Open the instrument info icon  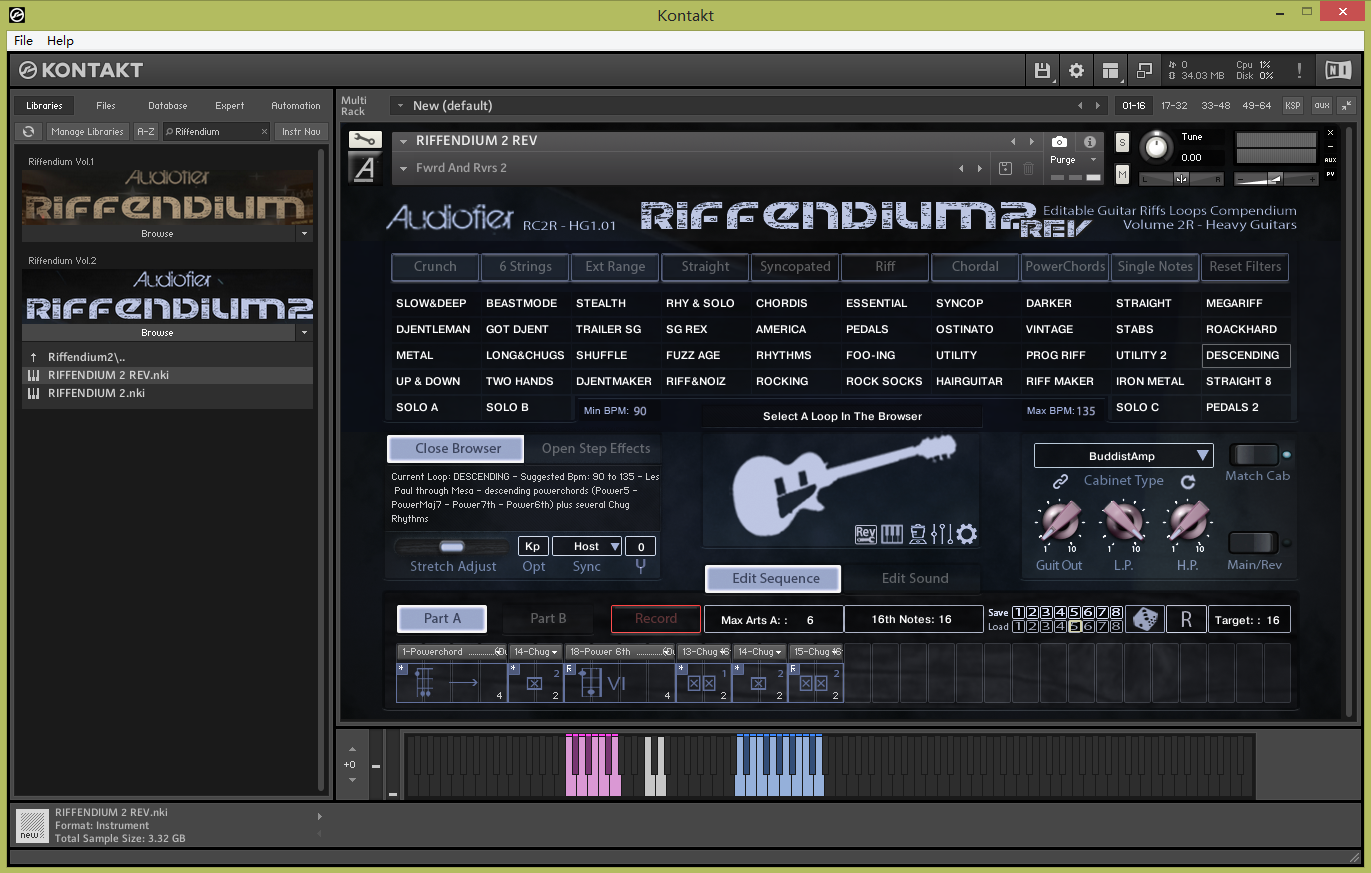(1090, 142)
